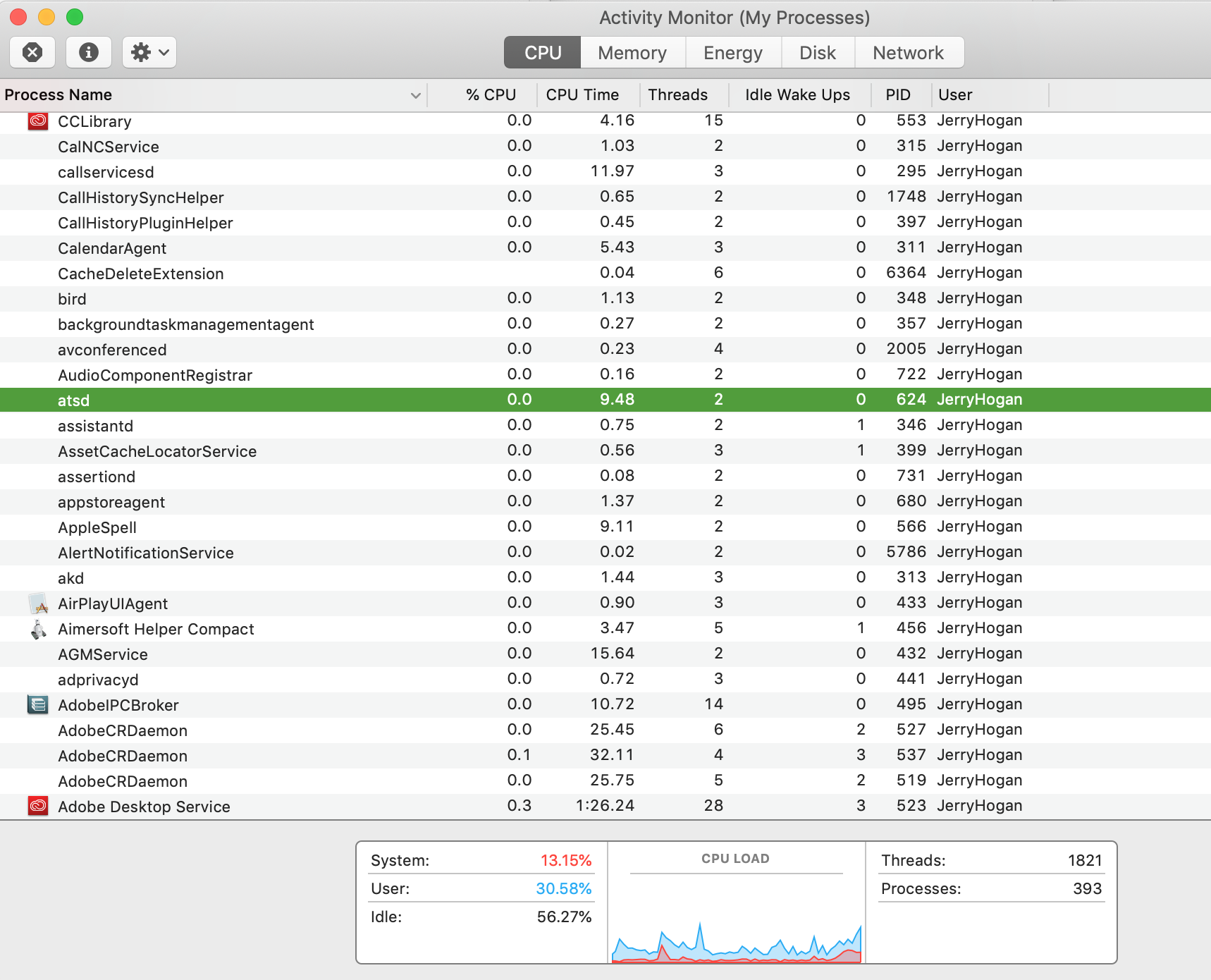Screen dimensions: 1211x980
Task: Open the gear actions dropdown menu
Action: pos(149,52)
